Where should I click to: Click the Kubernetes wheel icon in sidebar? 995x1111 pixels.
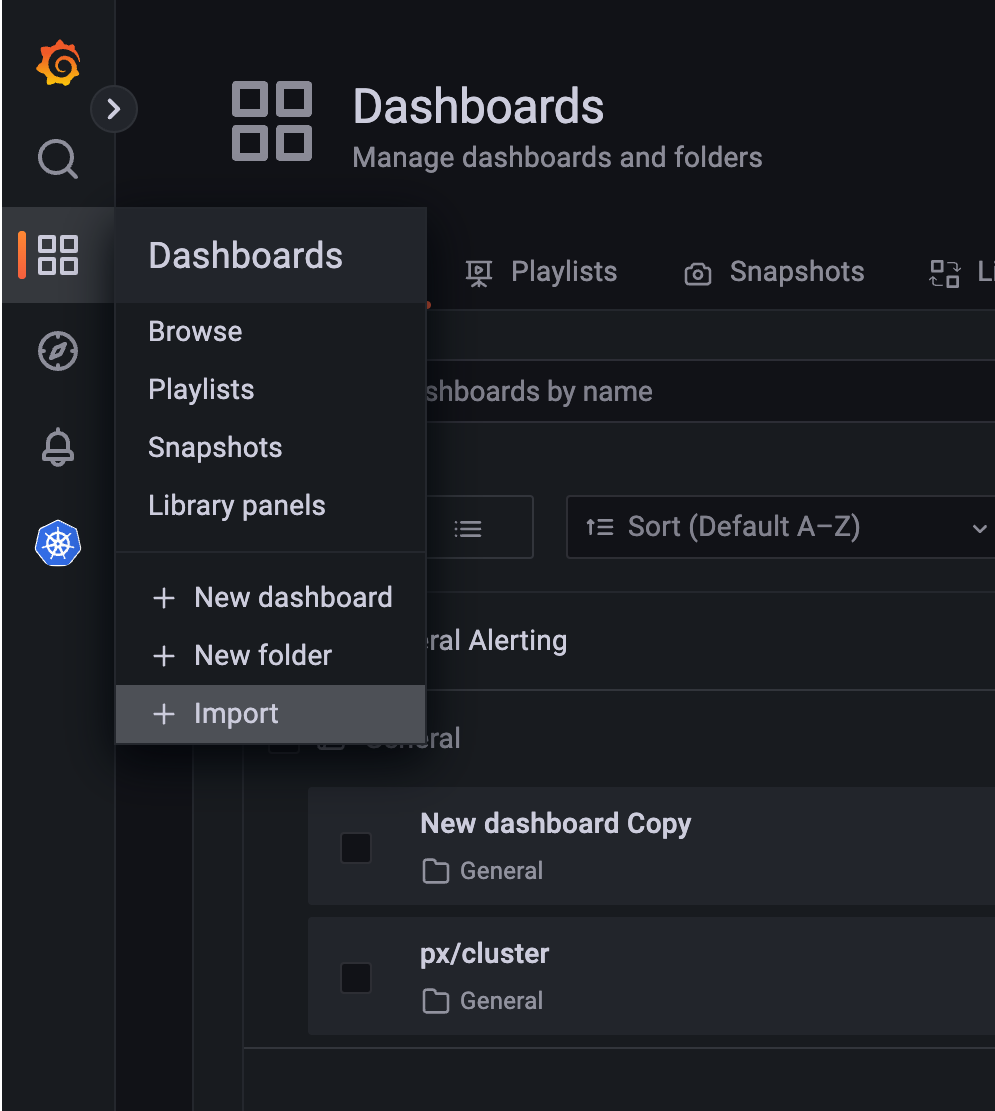click(58, 544)
